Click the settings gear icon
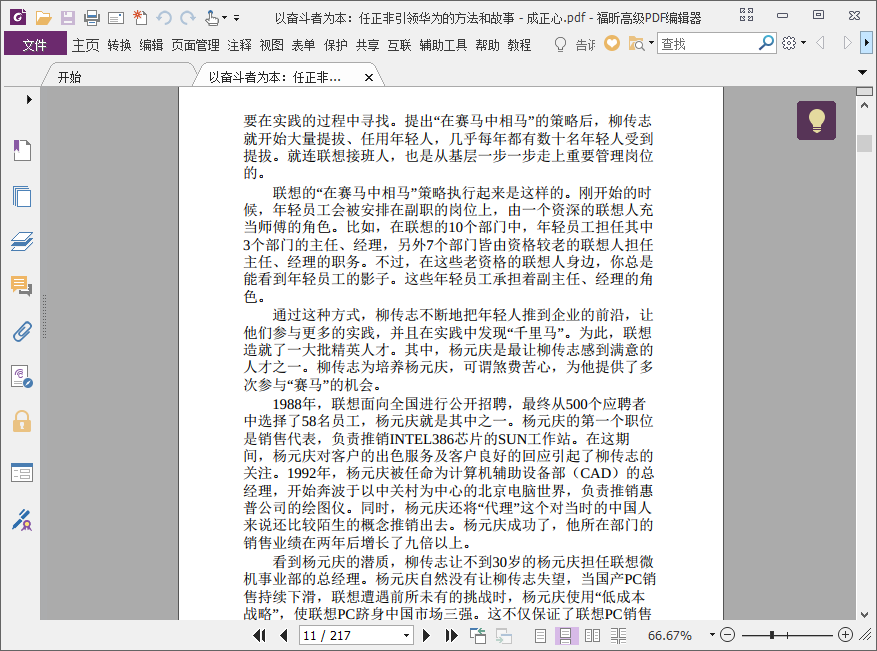This screenshot has width=877, height=651. click(x=789, y=43)
